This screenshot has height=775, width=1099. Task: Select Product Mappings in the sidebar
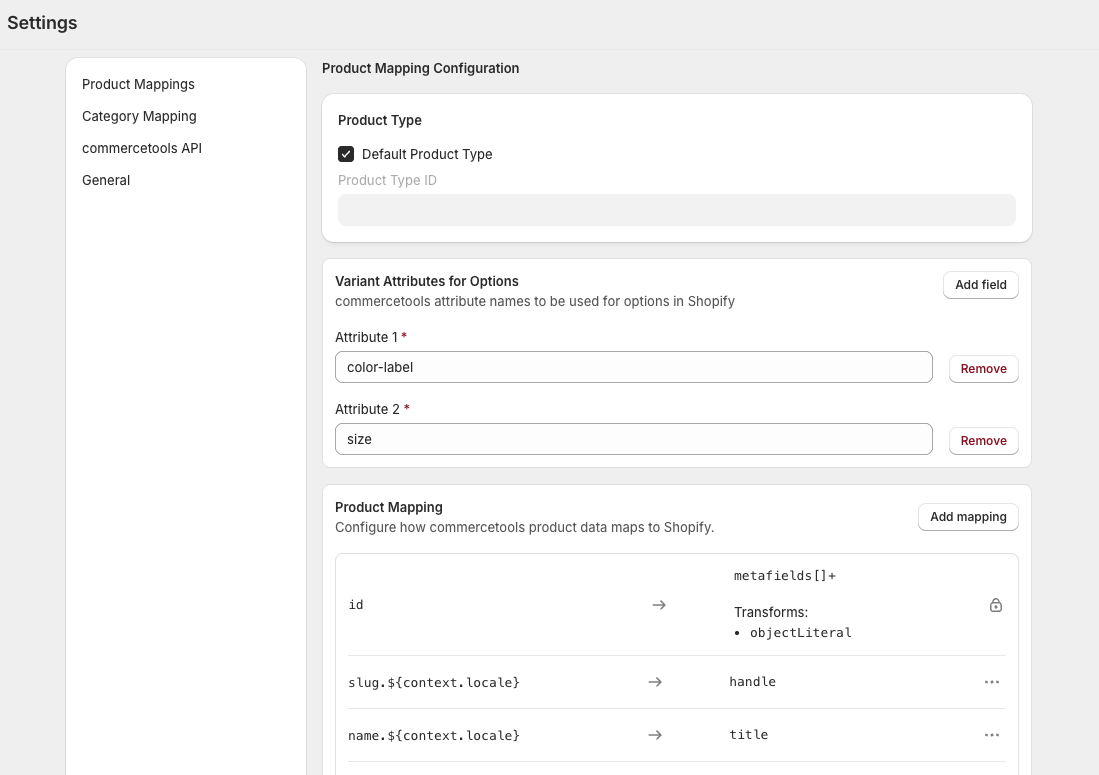coord(138,84)
